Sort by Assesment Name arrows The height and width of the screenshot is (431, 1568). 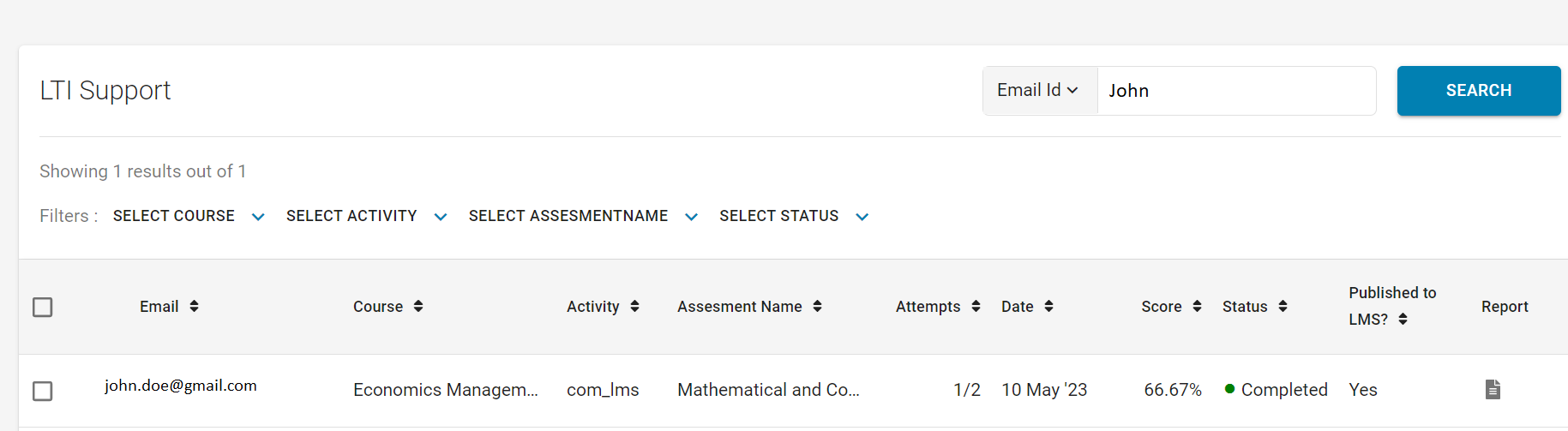click(817, 306)
